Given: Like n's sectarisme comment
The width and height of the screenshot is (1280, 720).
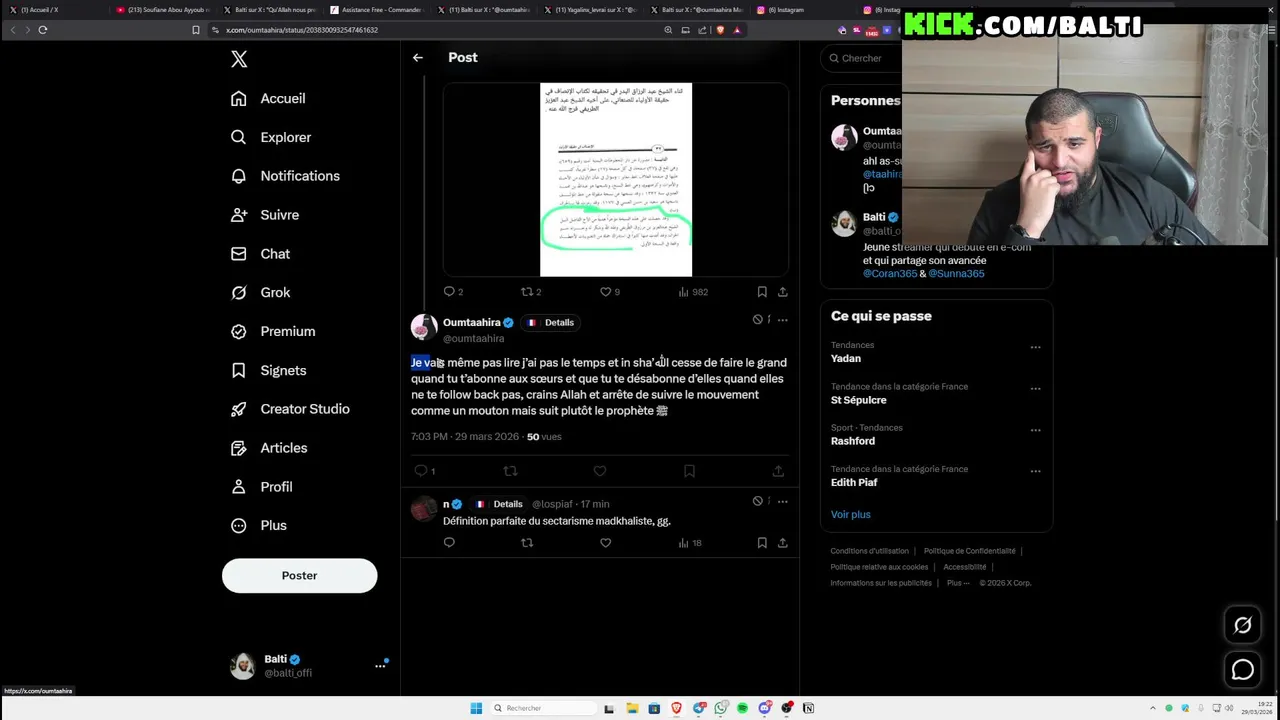Looking at the screenshot, I should pyautogui.click(x=605, y=543).
